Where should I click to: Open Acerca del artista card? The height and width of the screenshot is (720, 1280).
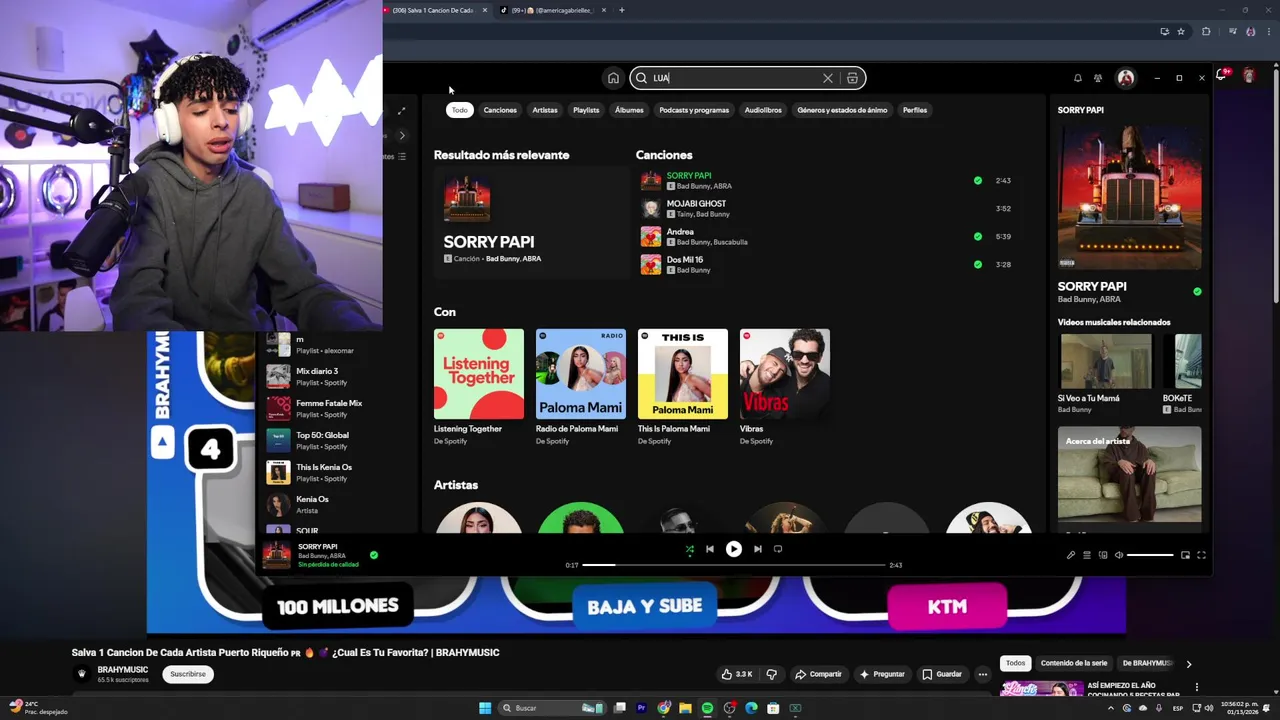pyautogui.click(x=1130, y=474)
